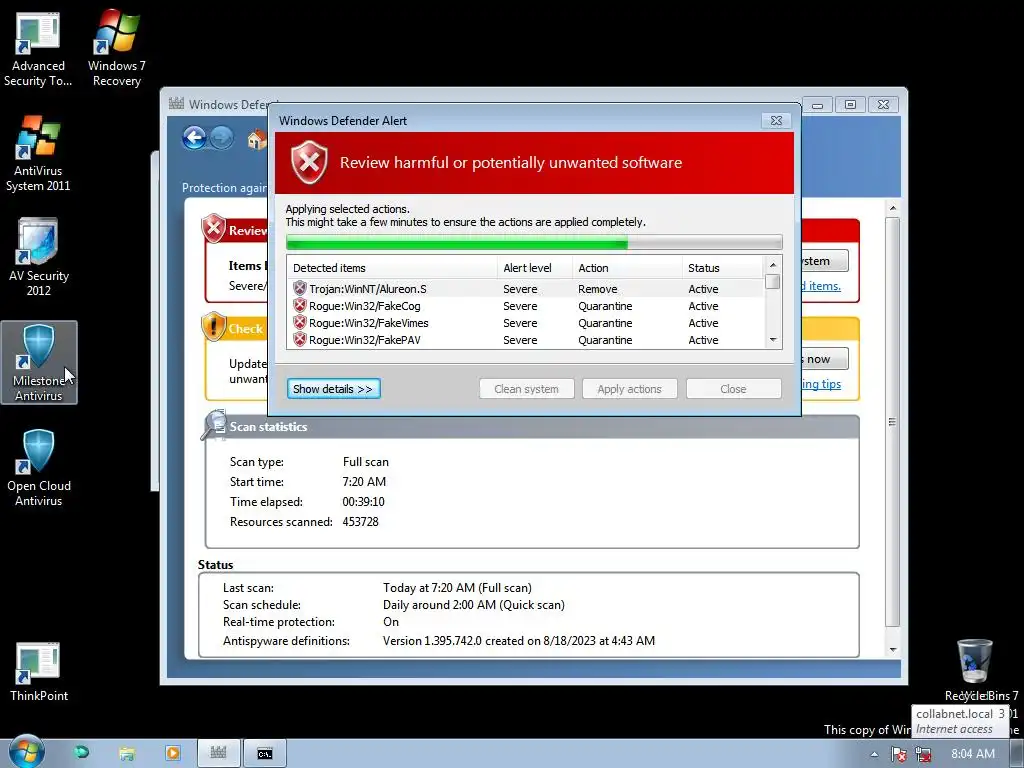Click the 'Full scan' scan type value
Image resolution: width=1024 pixels, height=768 pixels.
(x=366, y=462)
